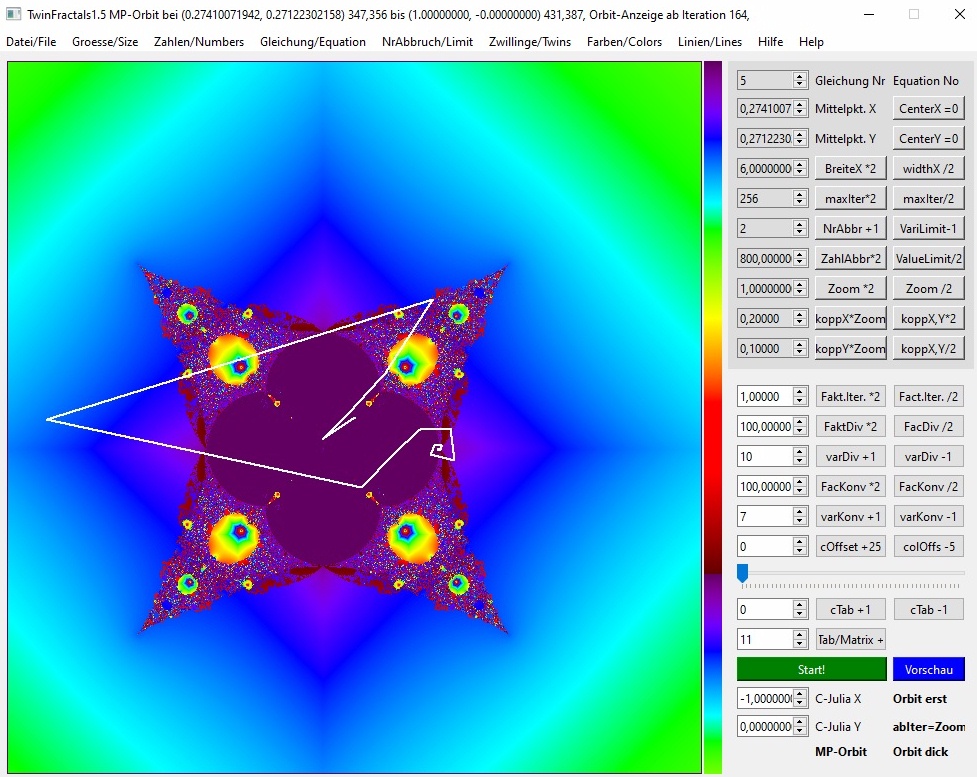Click the koppX,Y*2 button
977x777 pixels.
(x=928, y=318)
